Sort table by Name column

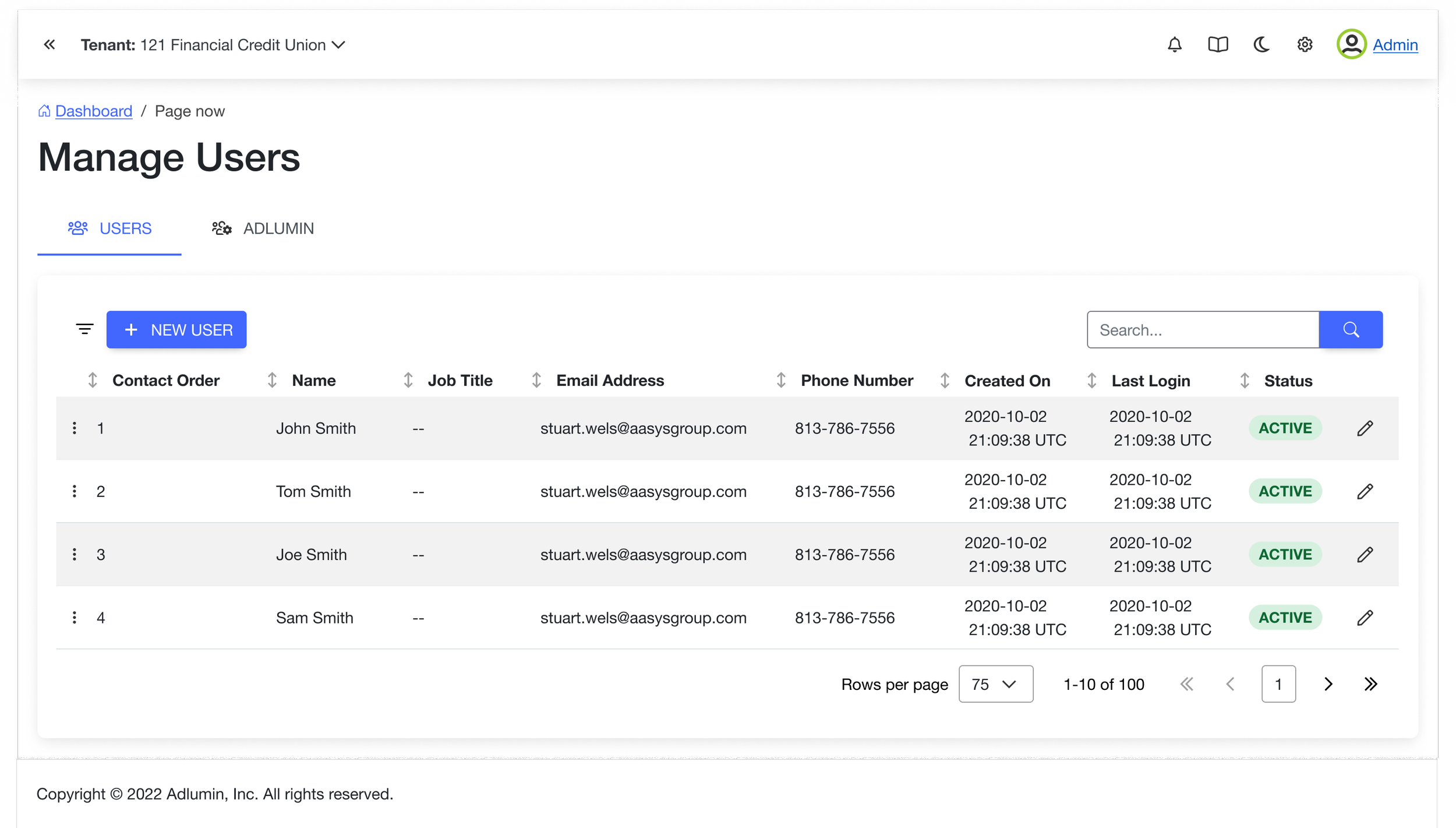[x=272, y=380]
